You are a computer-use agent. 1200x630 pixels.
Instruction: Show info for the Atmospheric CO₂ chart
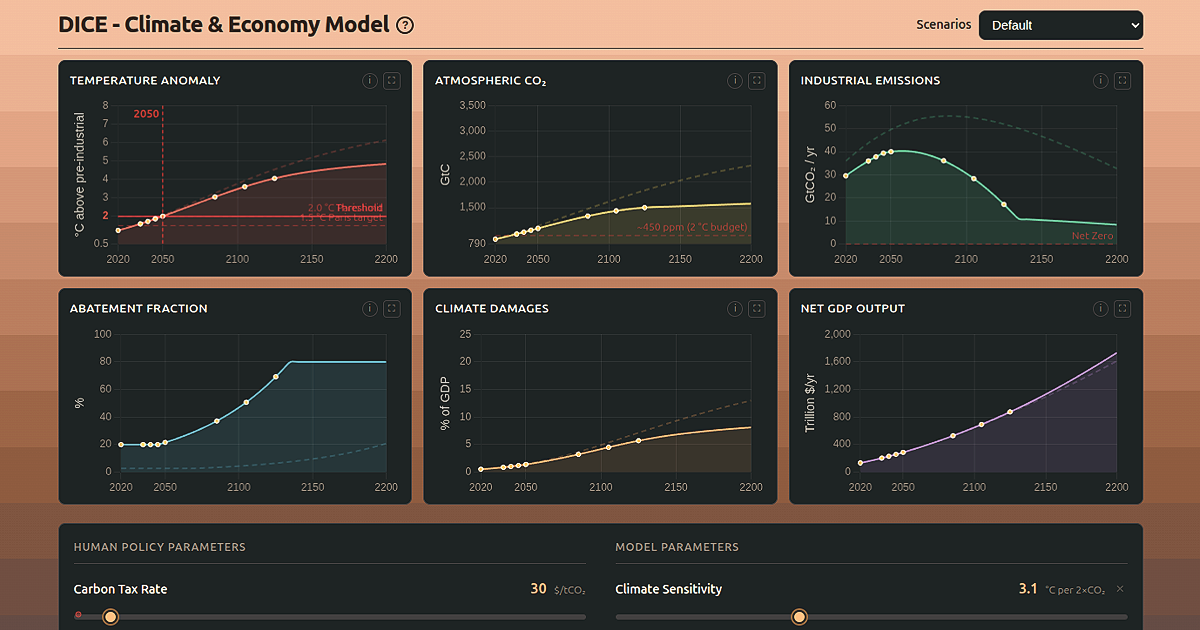click(x=735, y=81)
